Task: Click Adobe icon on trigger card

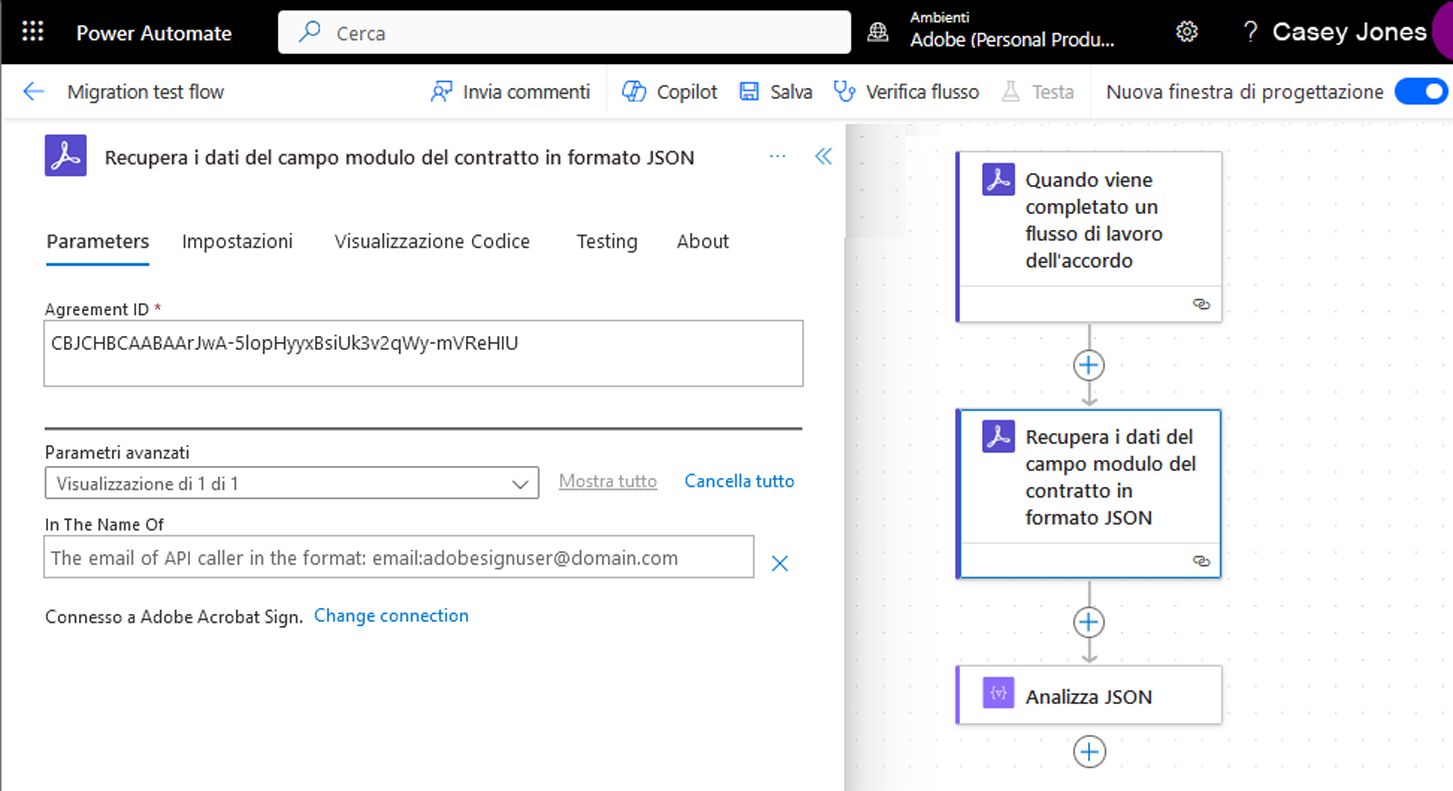Action: click(x=998, y=179)
